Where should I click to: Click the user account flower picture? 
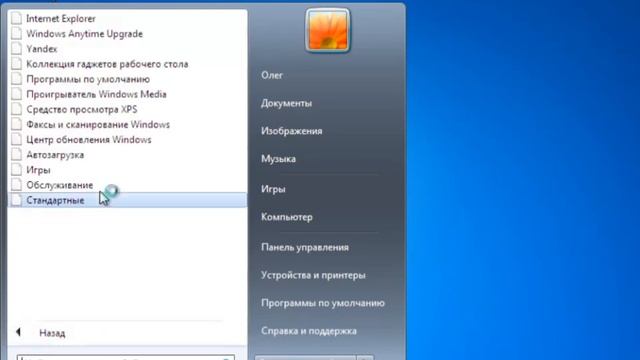328,31
